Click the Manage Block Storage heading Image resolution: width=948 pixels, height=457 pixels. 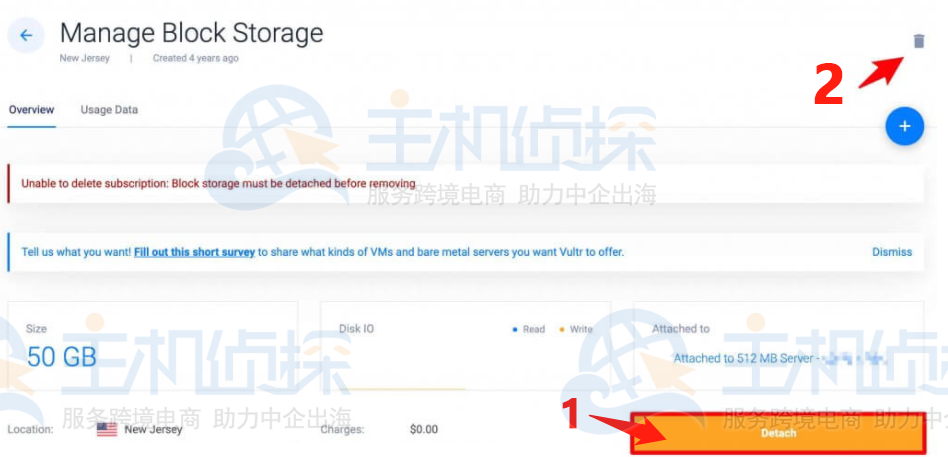coord(192,33)
